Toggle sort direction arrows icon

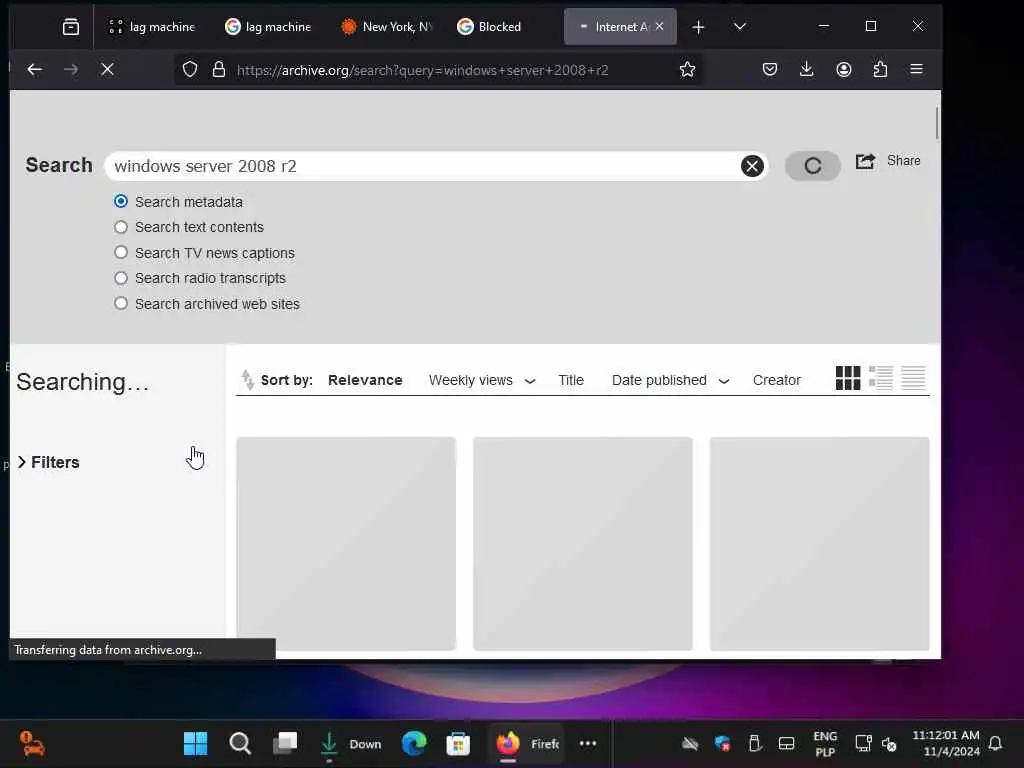point(248,379)
